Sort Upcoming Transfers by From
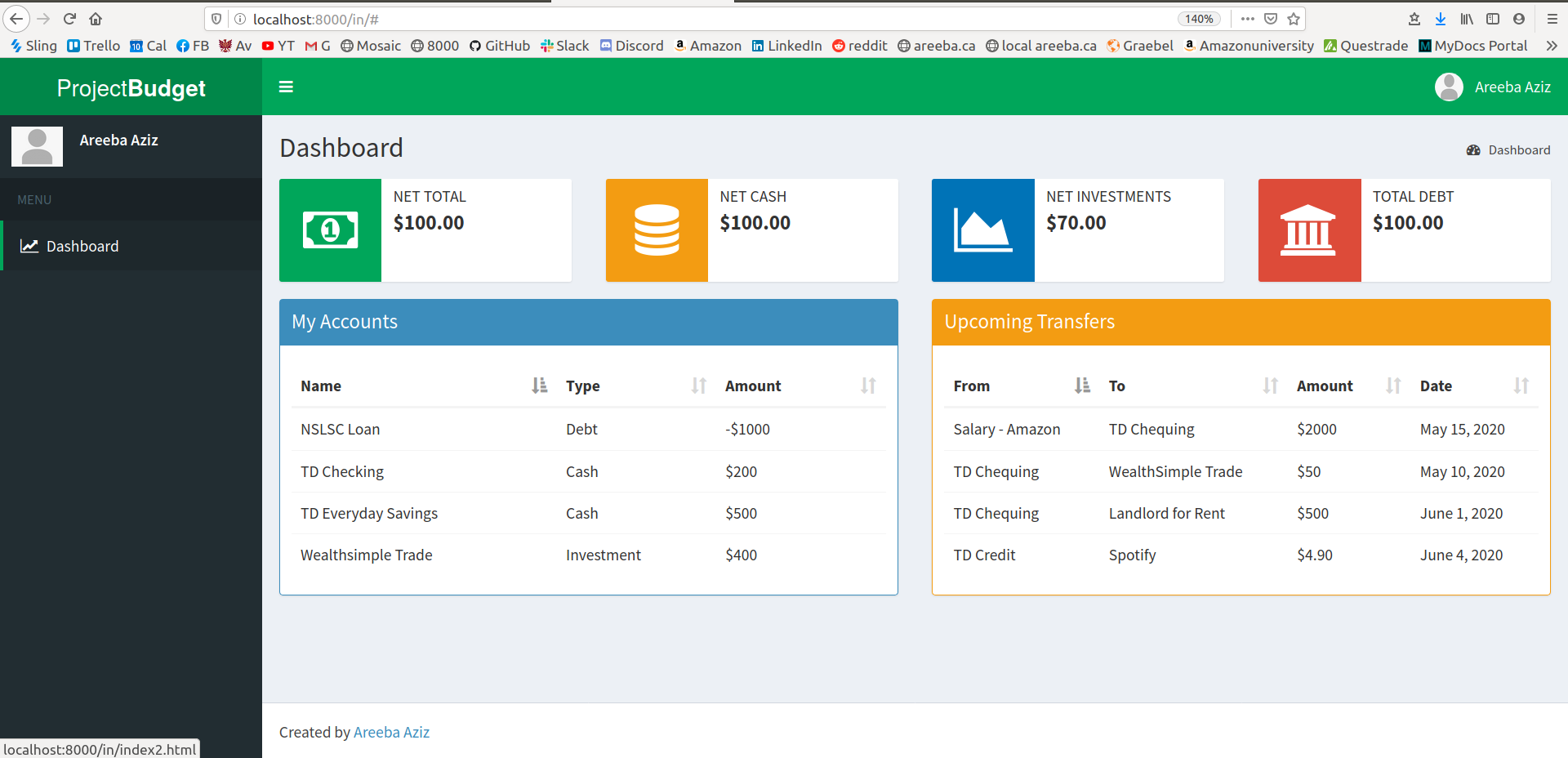 tap(1022, 386)
